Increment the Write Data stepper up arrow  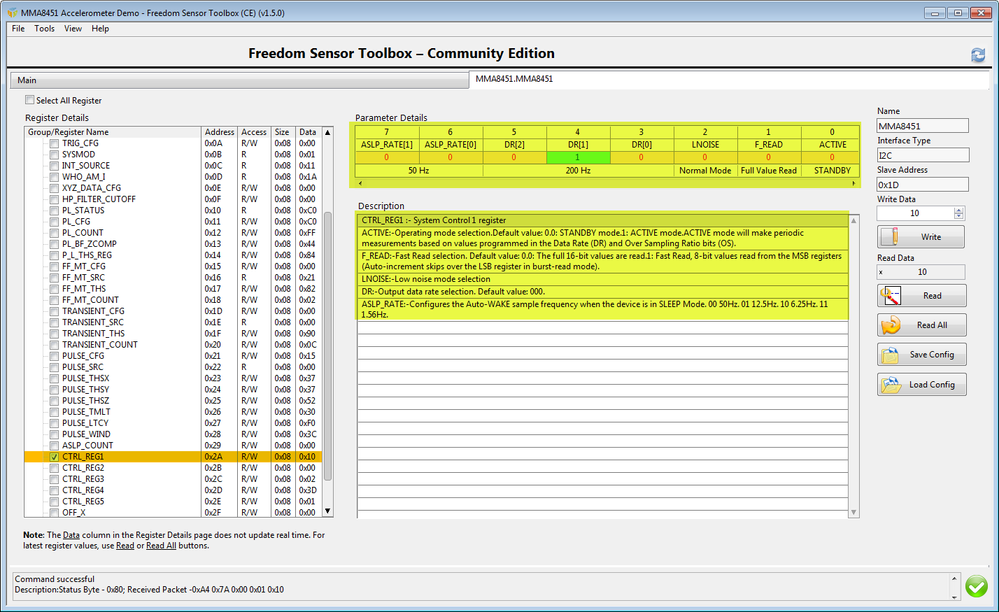click(x=959, y=210)
